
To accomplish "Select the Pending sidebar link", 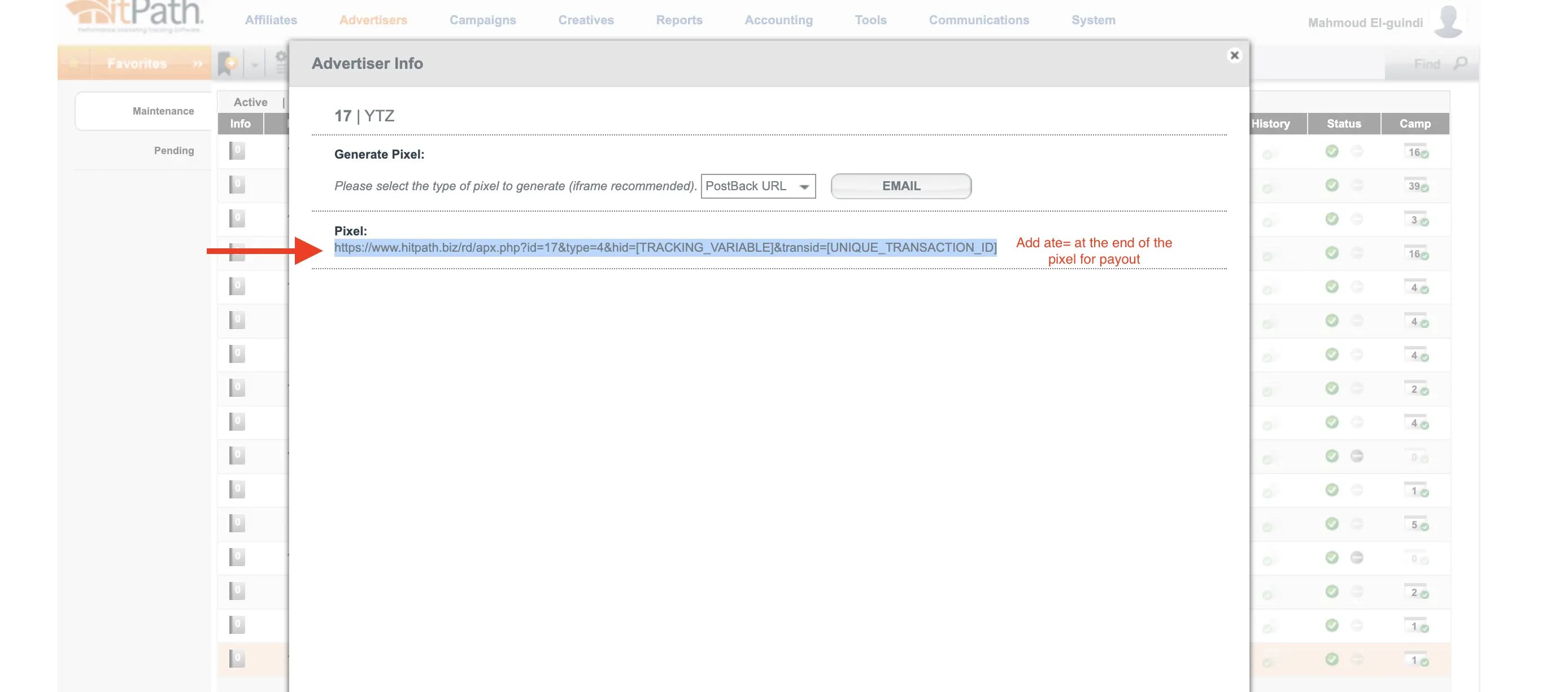I will [x=173, y=150].
